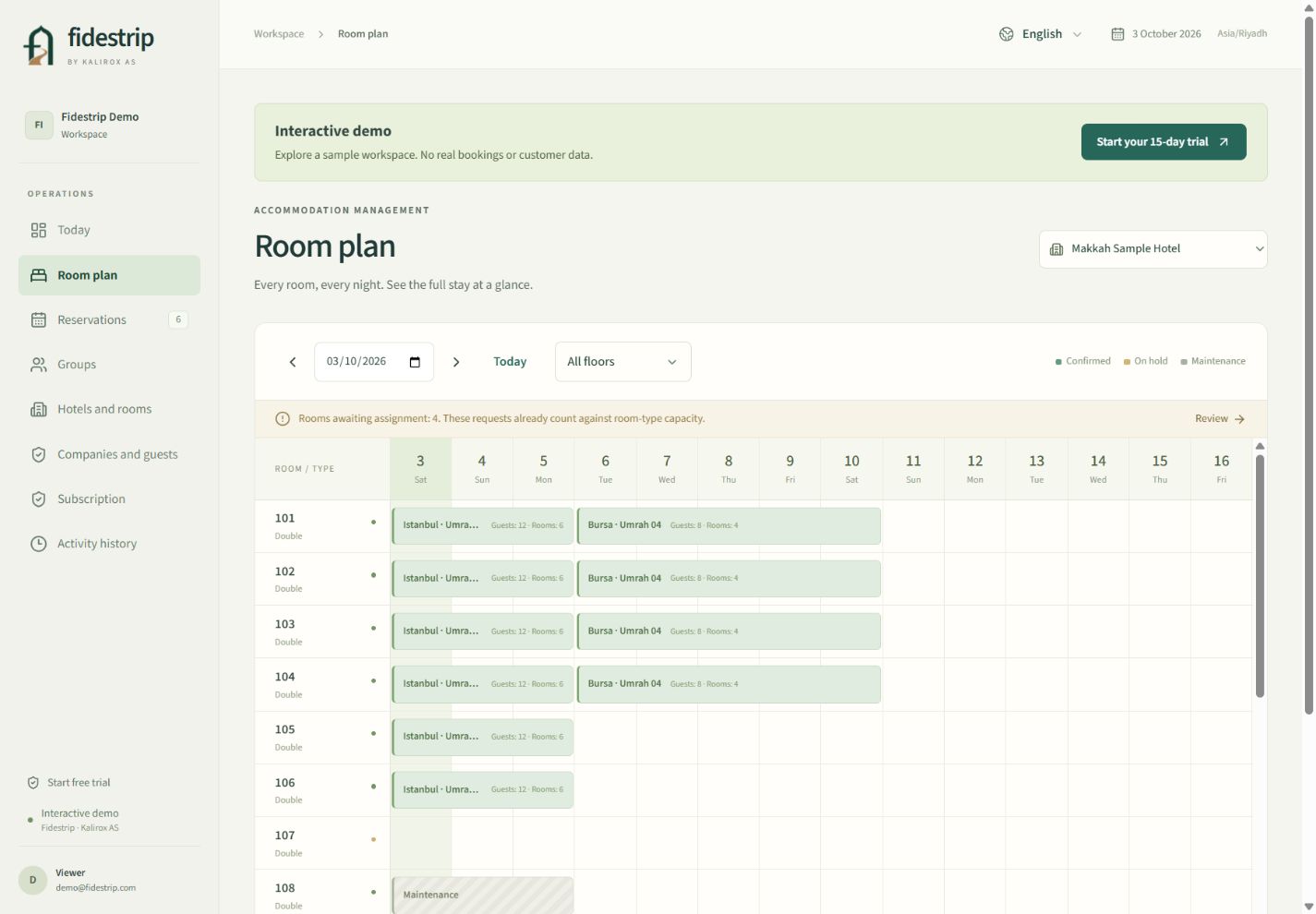Click the Review link in banner
The image size is (1316, 914).
[1220, 418]
